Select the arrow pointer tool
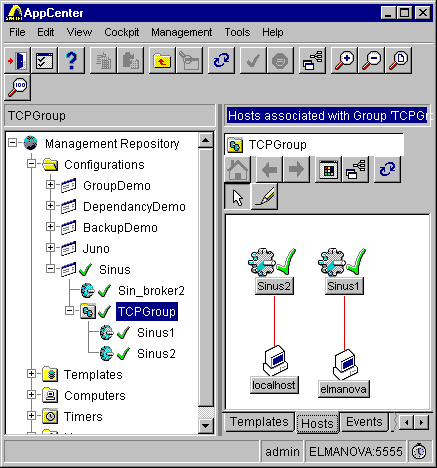Screen dimensions: 437x468 pos(238,197)
